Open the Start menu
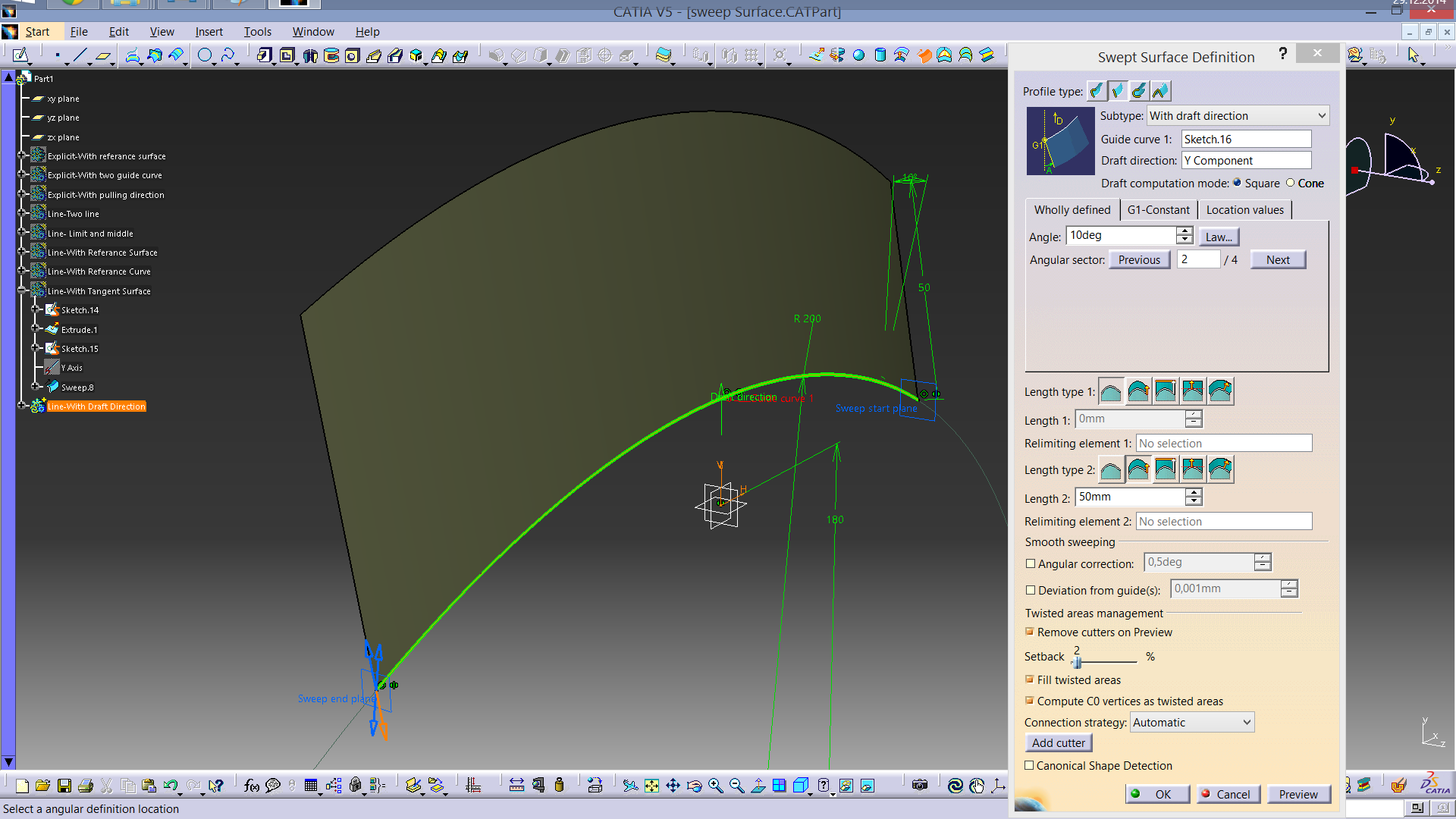The image size is (1456, 819). click(37, 32)
